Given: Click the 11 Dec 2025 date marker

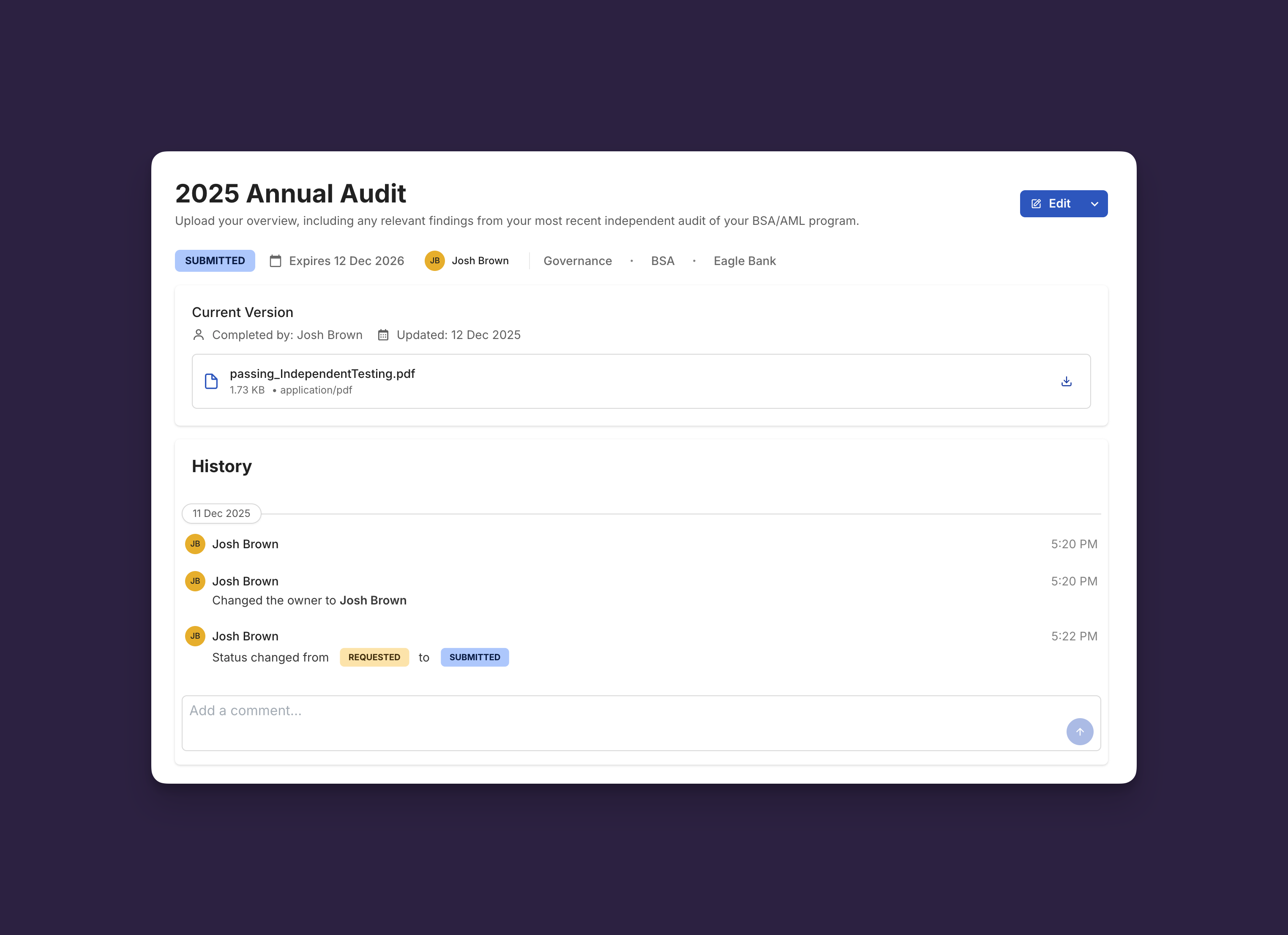Looking at the screenshot, I should click(x=221, y=513).
